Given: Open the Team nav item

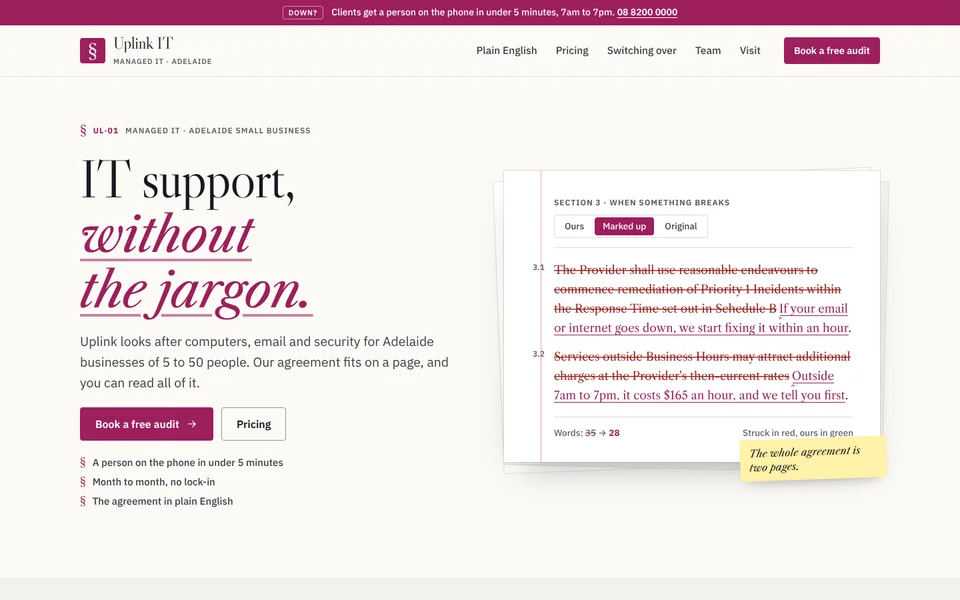Looking at the screenshot, I should tap(708, 51).
